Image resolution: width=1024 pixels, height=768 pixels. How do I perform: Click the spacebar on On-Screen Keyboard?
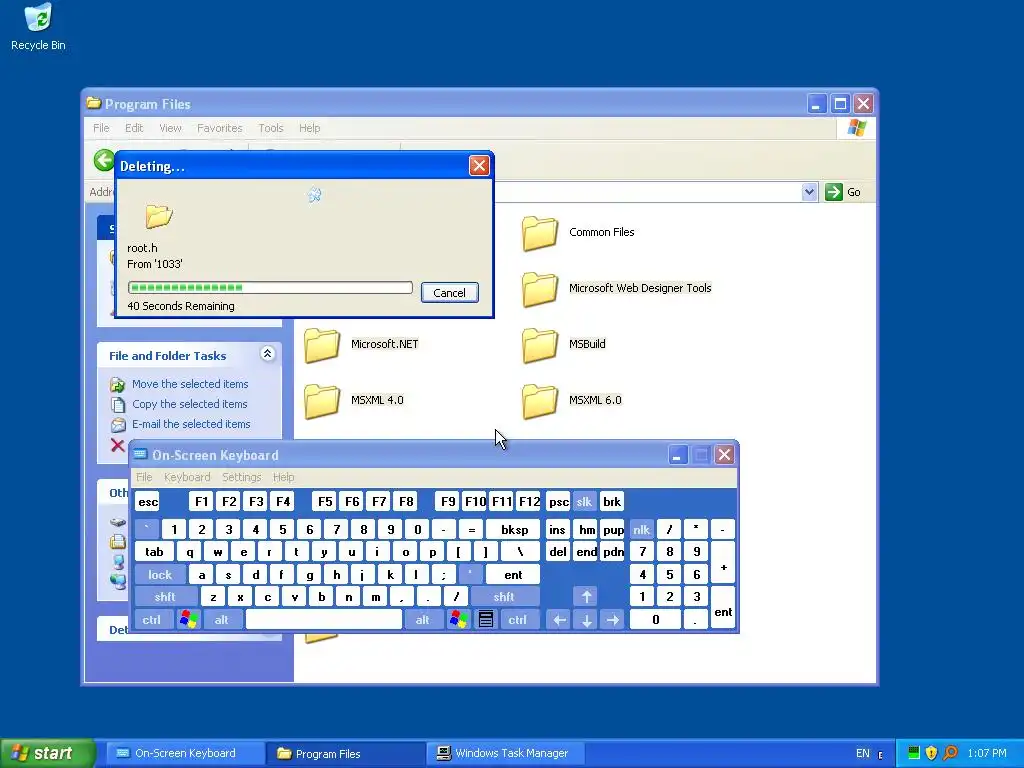click(324, 620)
